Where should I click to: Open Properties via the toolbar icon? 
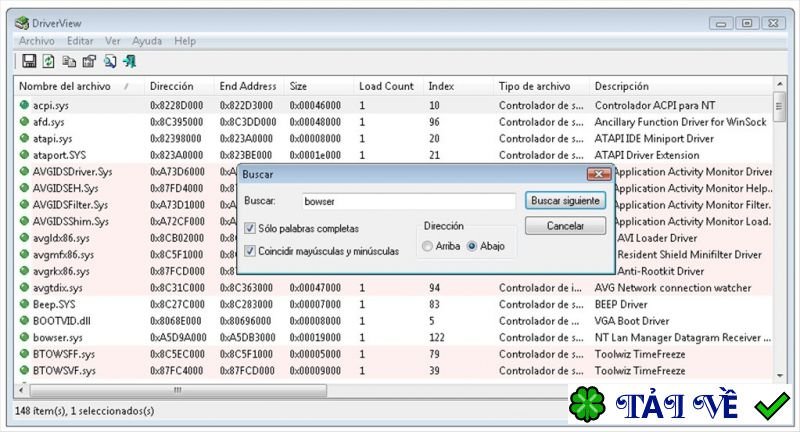89,62
